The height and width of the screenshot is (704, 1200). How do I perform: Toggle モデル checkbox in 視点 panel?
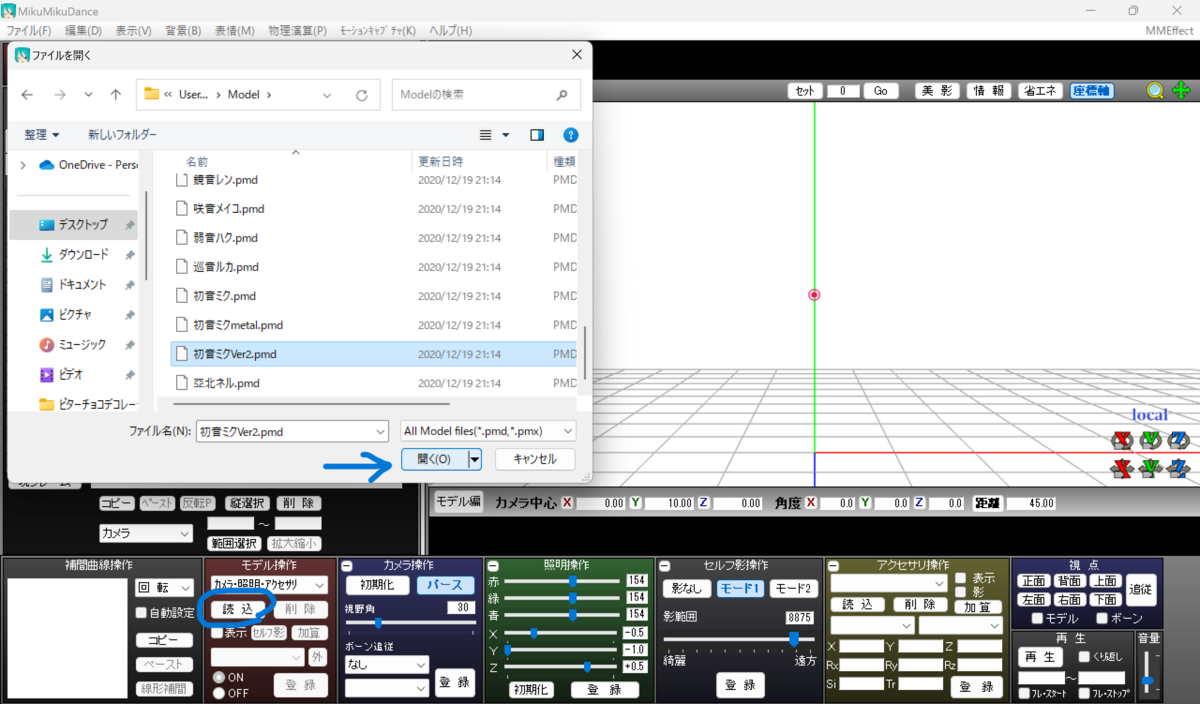[1037, 619]
